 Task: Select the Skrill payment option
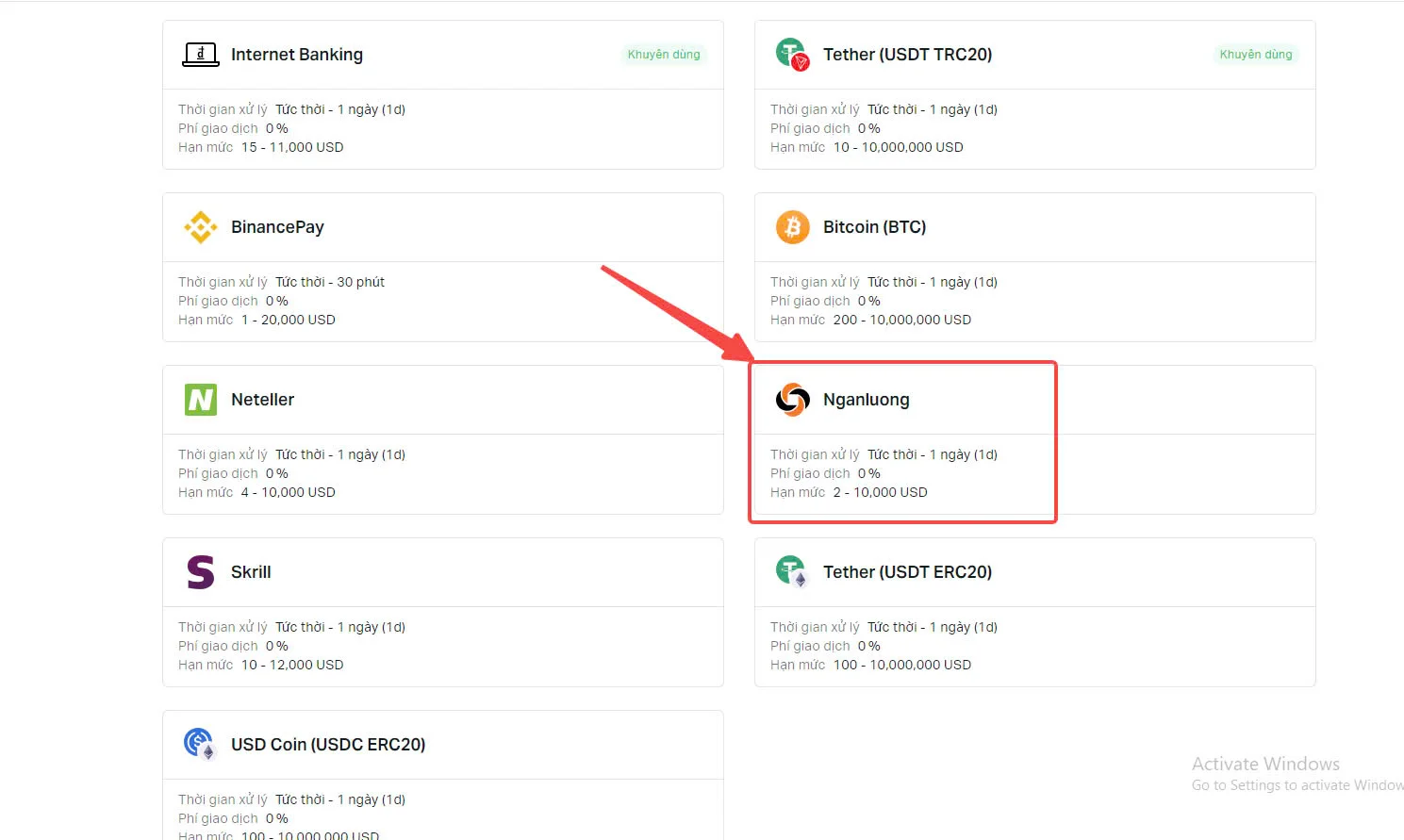[x=251, y=572]
